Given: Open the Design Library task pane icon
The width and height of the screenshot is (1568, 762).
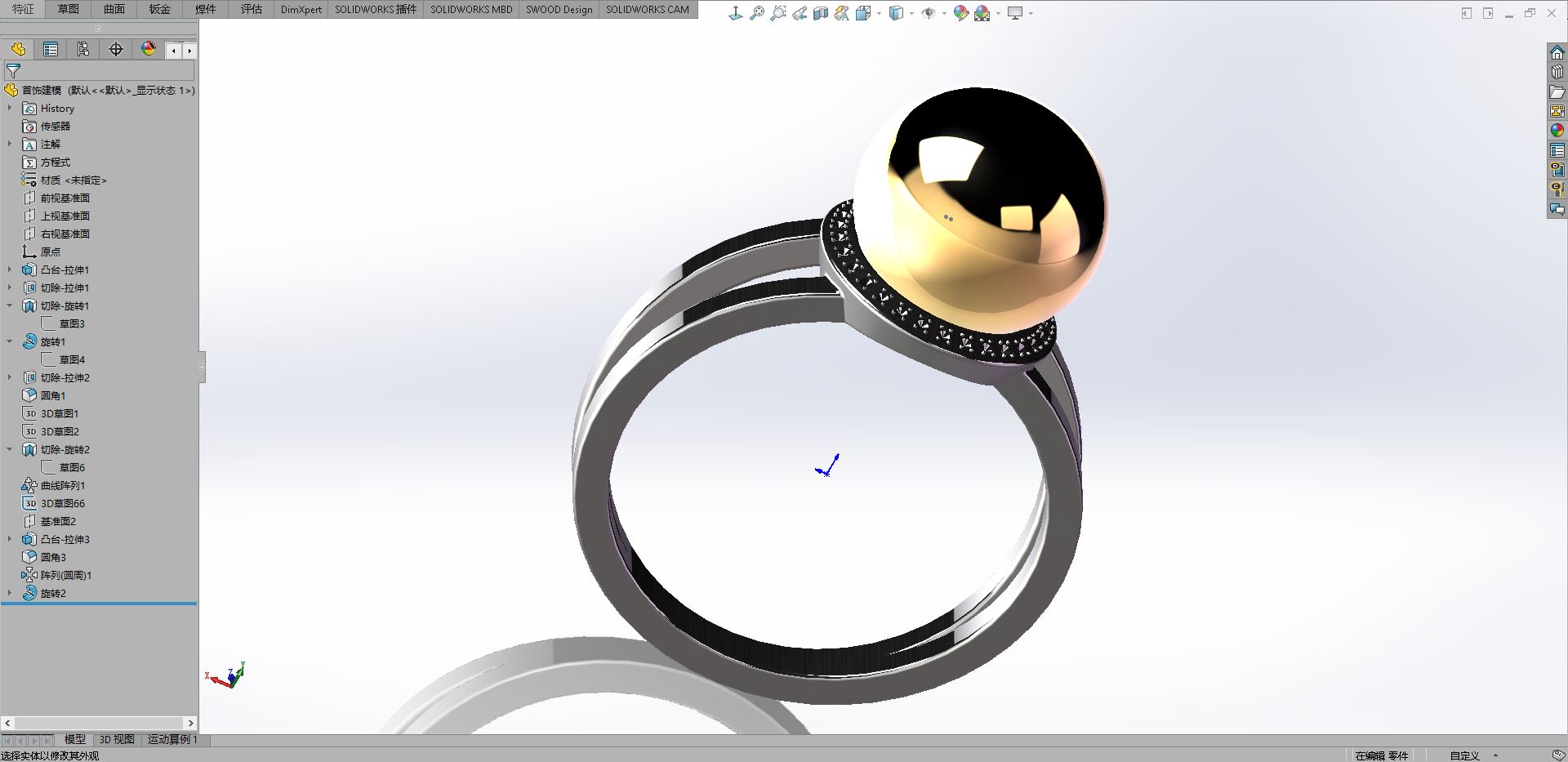Looking at the screenshot, I should 1557,72.
